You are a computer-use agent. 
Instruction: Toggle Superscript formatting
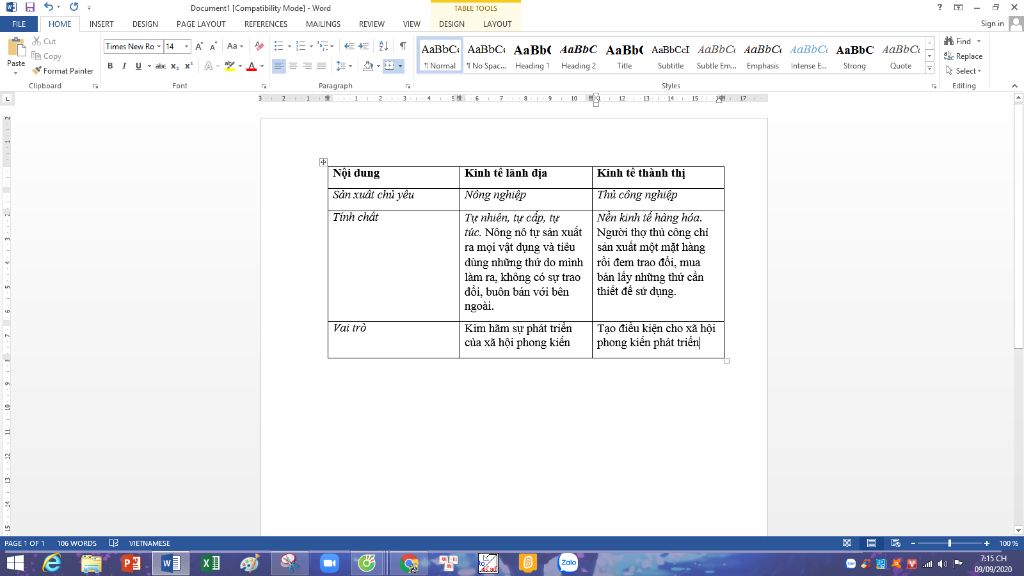click(189, 66)
